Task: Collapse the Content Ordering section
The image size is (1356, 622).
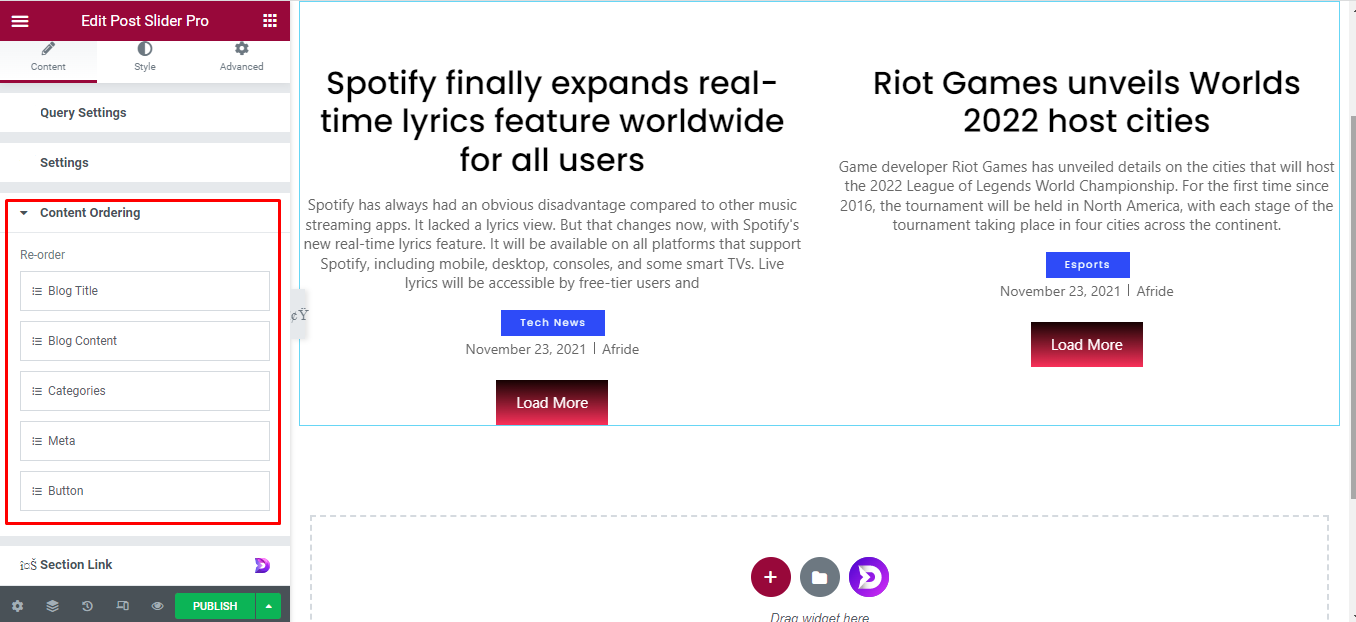Action: 145,213
